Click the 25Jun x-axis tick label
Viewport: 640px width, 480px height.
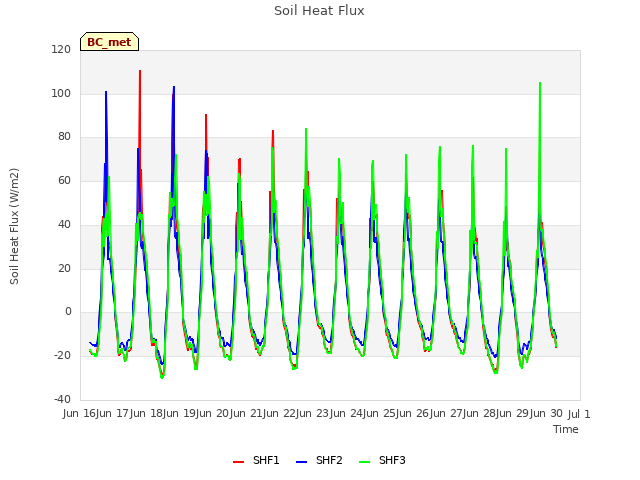[x=397, y=414]
